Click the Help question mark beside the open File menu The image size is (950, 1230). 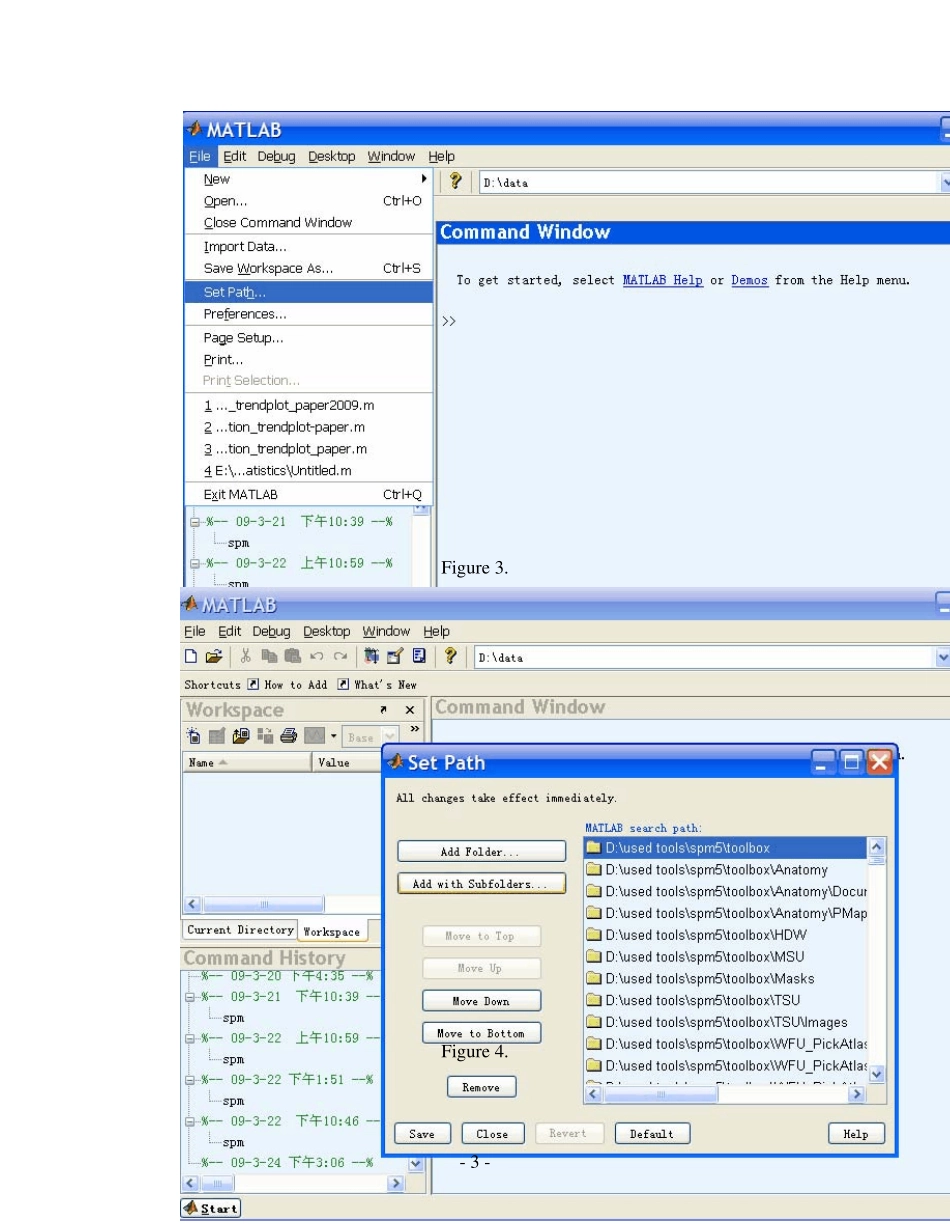click(455, 181)
